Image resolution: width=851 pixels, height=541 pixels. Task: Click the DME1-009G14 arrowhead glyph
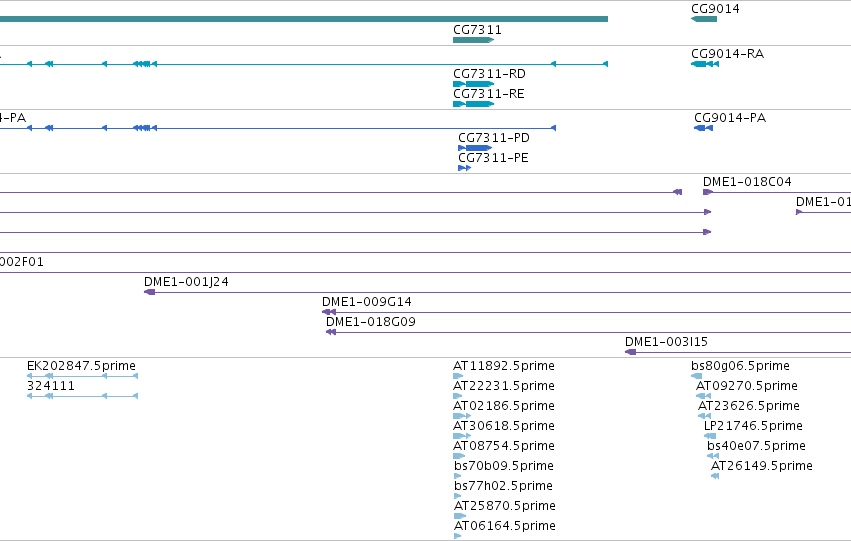pyautogui.click(x=329, y=312)
